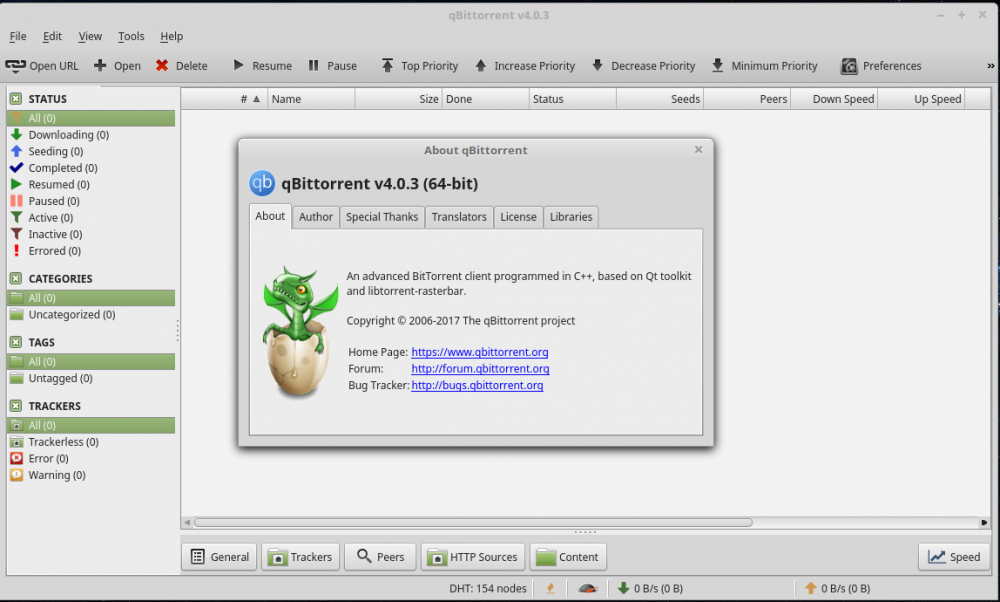The image size is (1000, 602).
Task: Sort the torrent list by Name column
Action: click(x=311, y=99)
